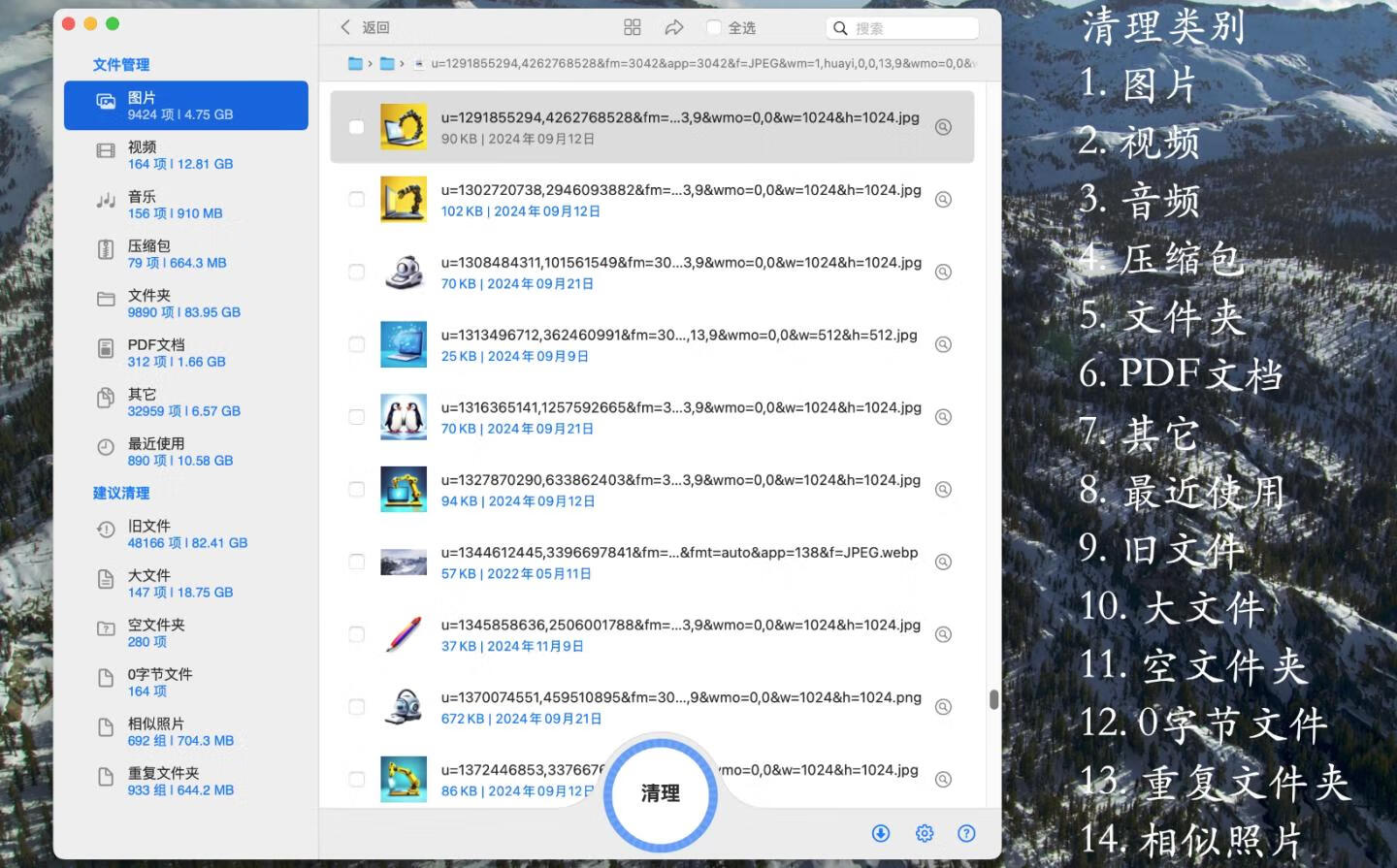The height and width of the screenshot is (868, 1397).
Task: Open help question mark icon
Action: click(x=966, y=833)
